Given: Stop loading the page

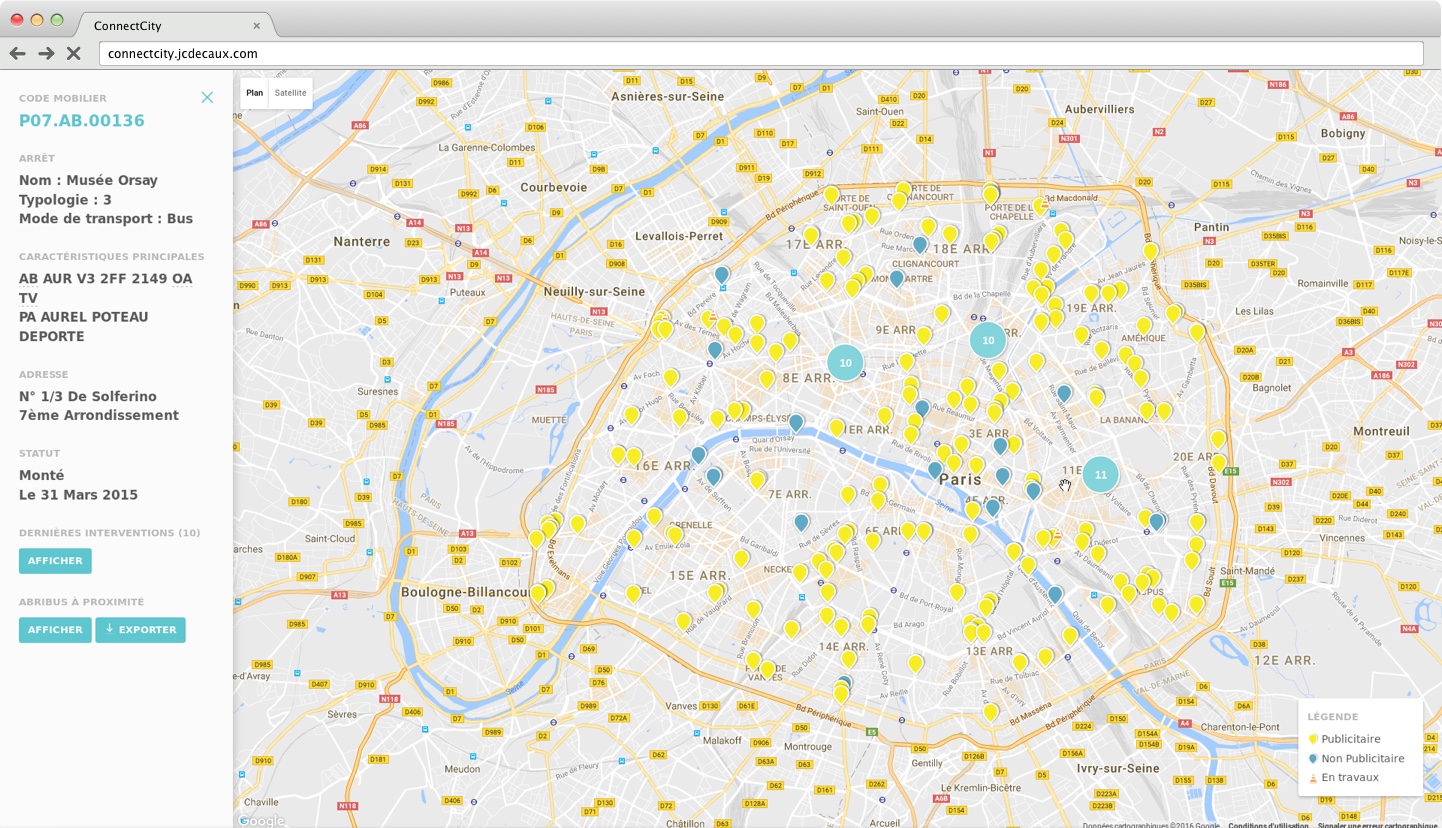Looking at the screenshot, I should [x=73, y=53].
